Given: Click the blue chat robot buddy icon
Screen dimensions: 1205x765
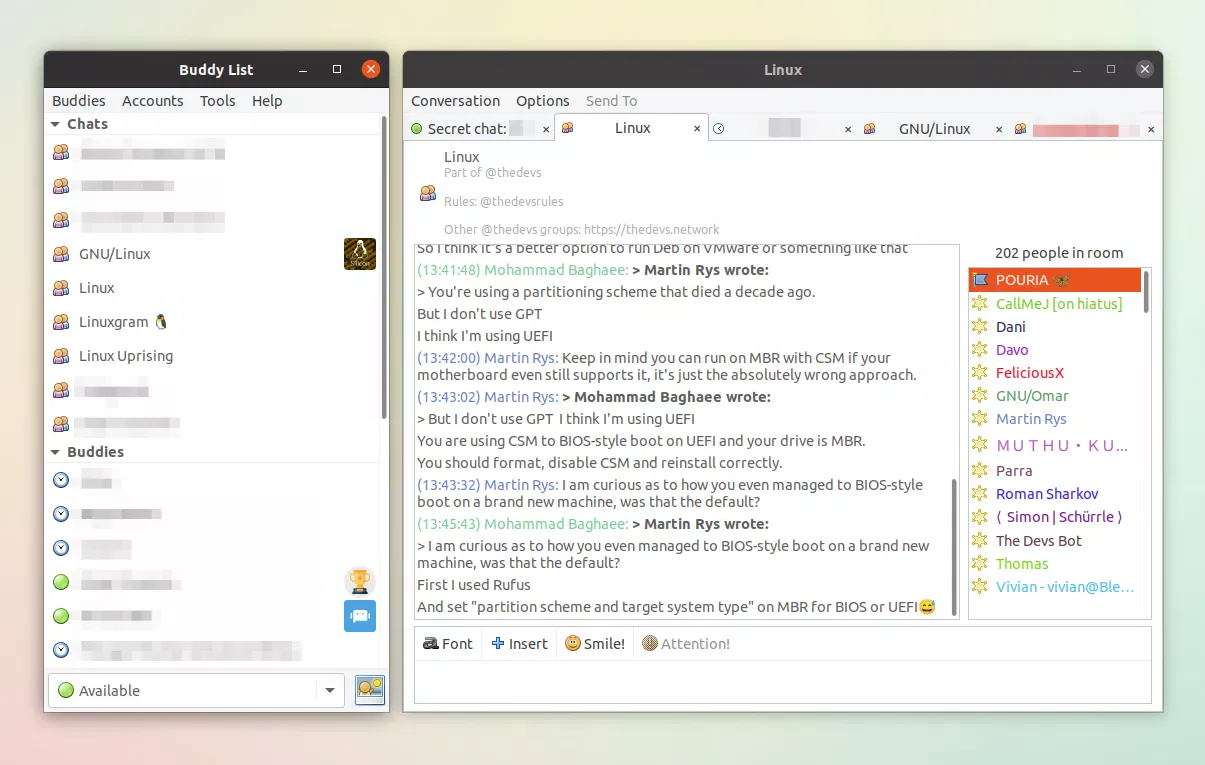Looking at the screenshot, I should [x=359, y=616].
